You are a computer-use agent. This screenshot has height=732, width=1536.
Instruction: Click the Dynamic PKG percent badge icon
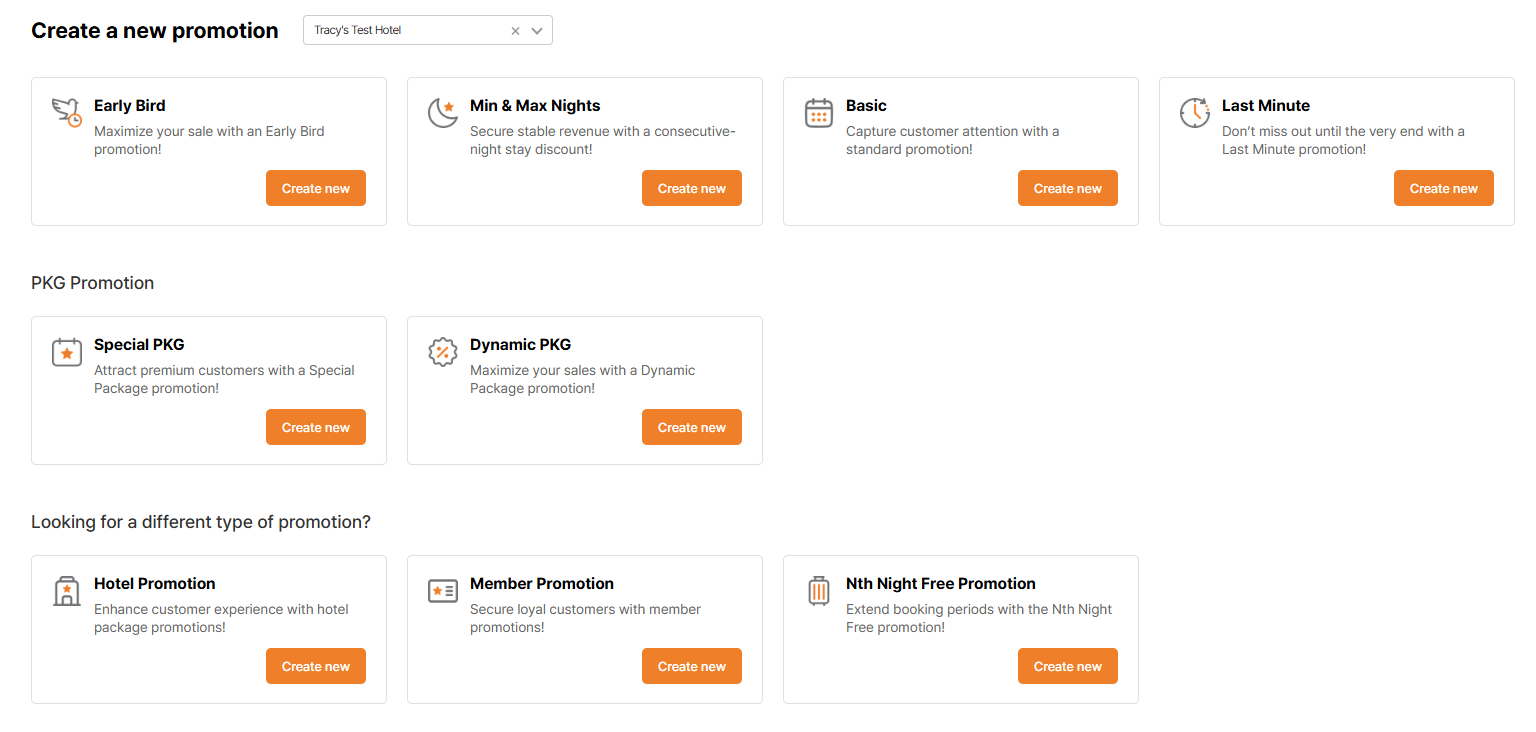(443, 352)
